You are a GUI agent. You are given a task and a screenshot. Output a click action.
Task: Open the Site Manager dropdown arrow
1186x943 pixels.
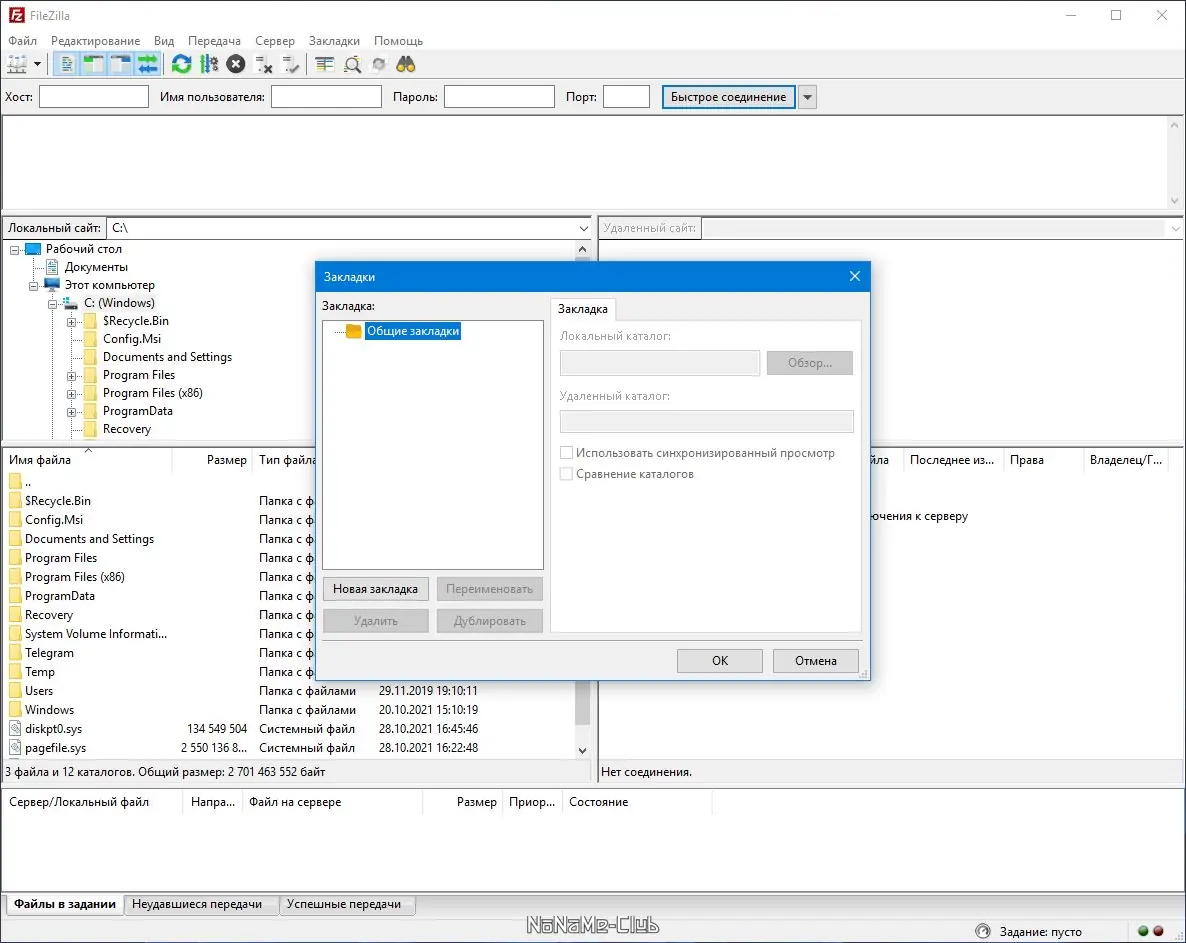37,64
